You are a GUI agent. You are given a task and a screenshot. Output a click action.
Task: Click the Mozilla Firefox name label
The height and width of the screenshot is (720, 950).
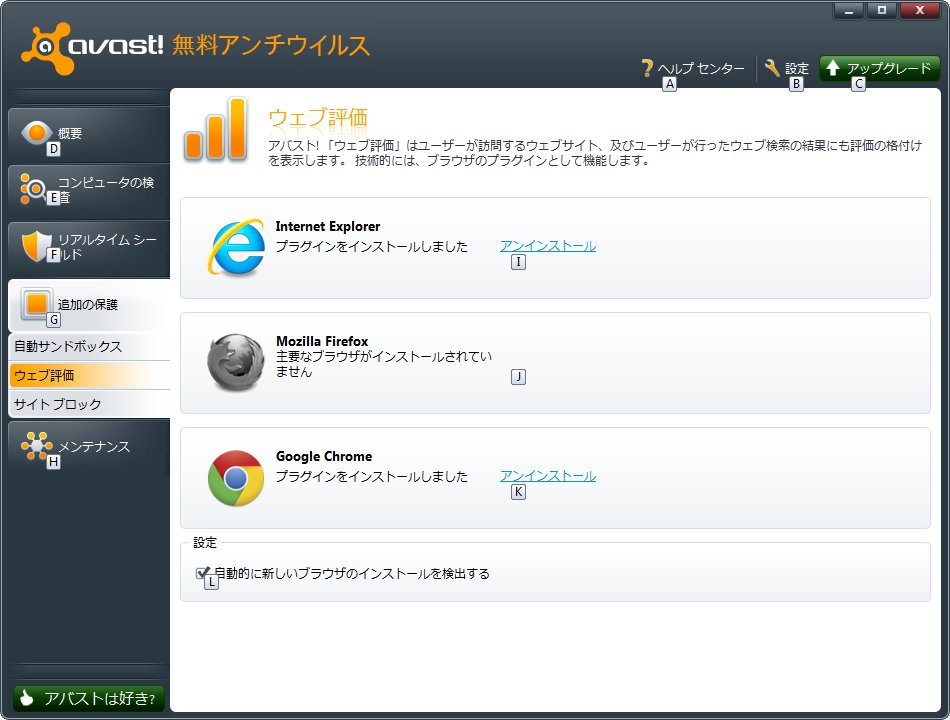point(322,341)
